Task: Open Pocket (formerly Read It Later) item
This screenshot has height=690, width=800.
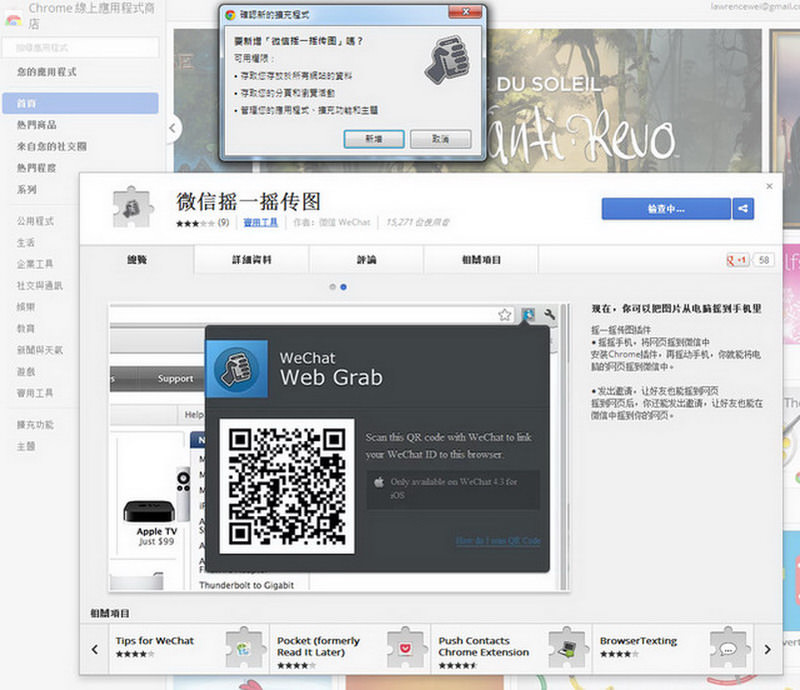Action: point(350,648)
